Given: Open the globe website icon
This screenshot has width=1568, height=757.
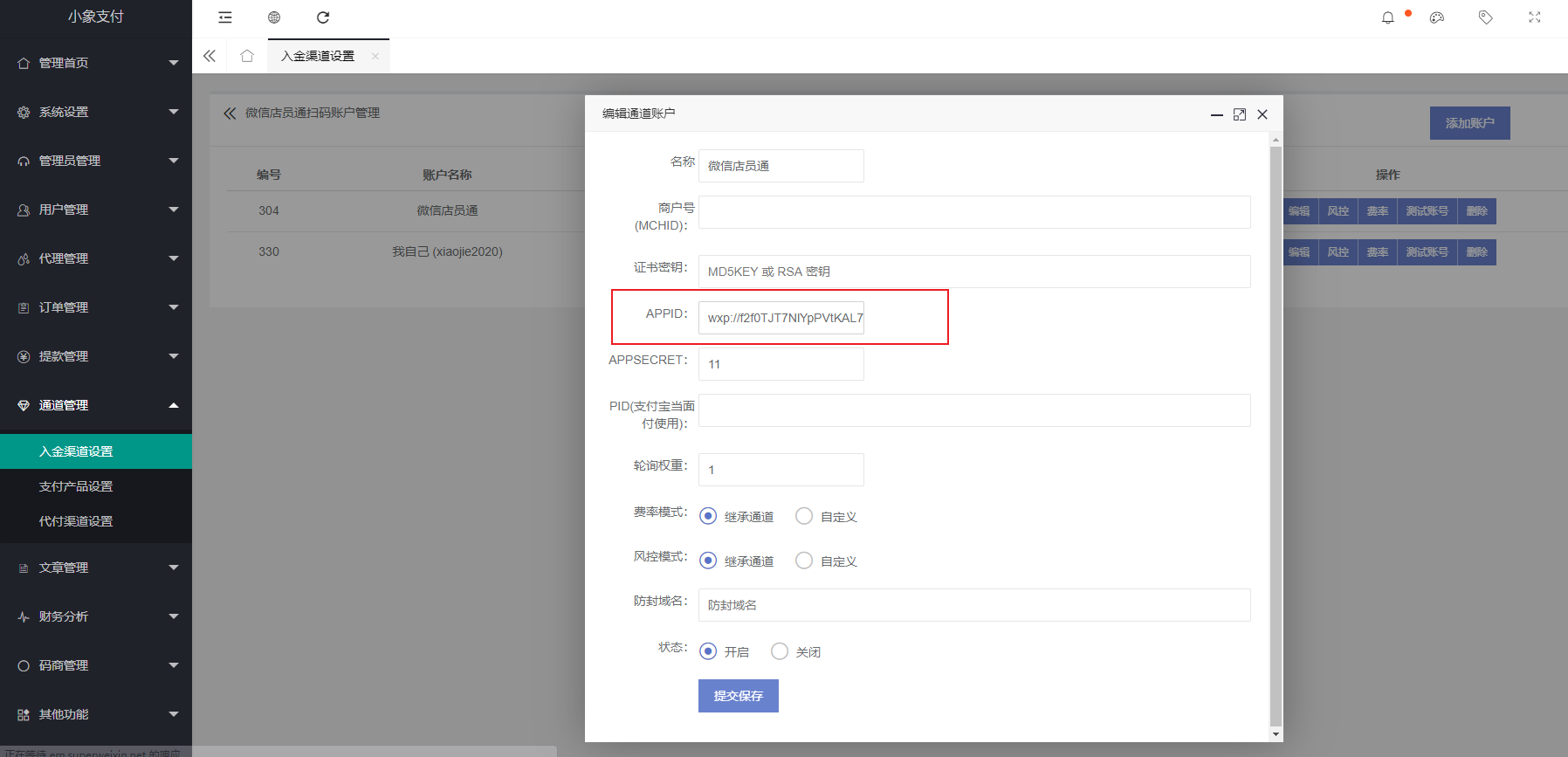Looking at the screenshot, I should (274, 17).
